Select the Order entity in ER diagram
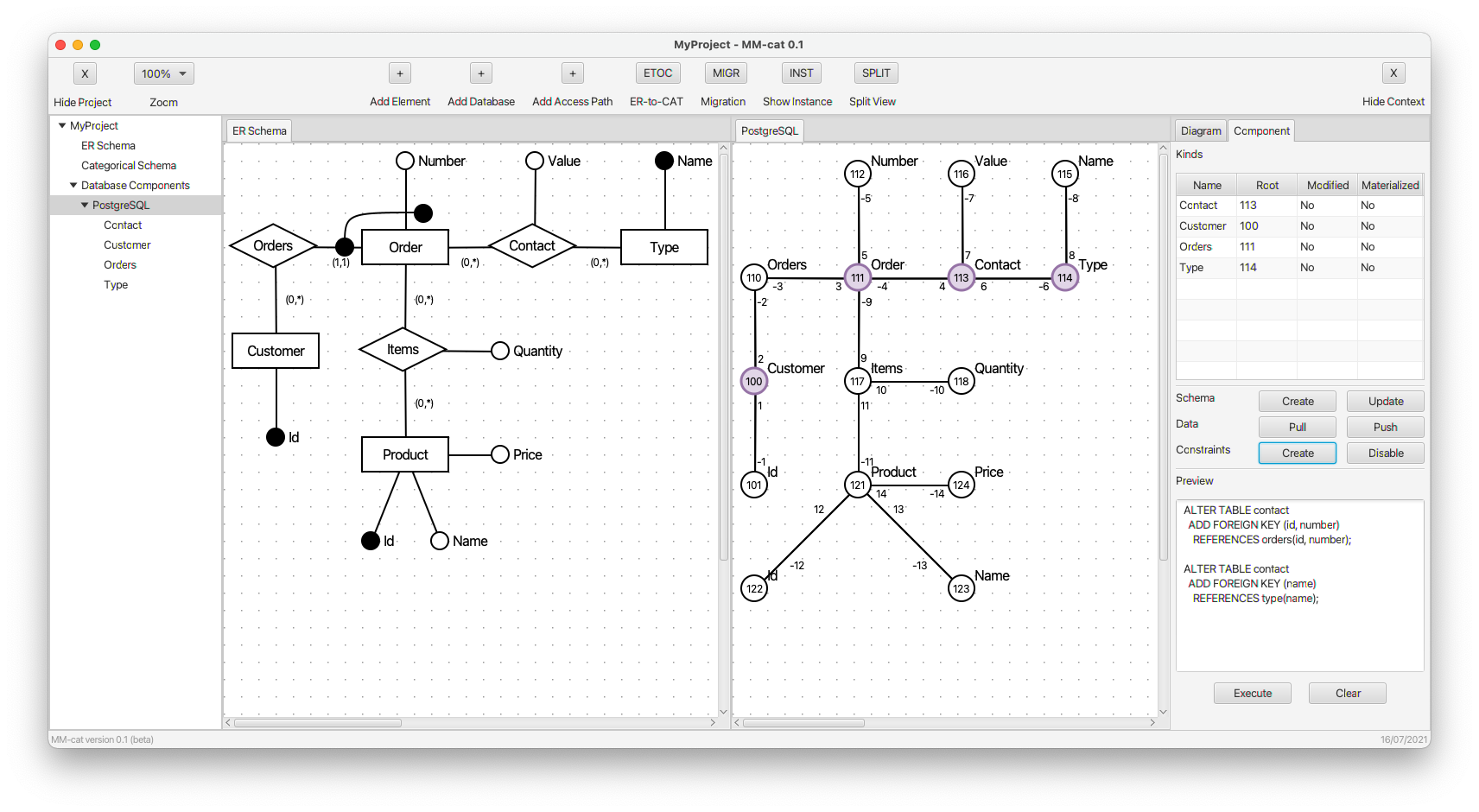The width and height of the screenshot is (1479, 812). click(405, 247)
